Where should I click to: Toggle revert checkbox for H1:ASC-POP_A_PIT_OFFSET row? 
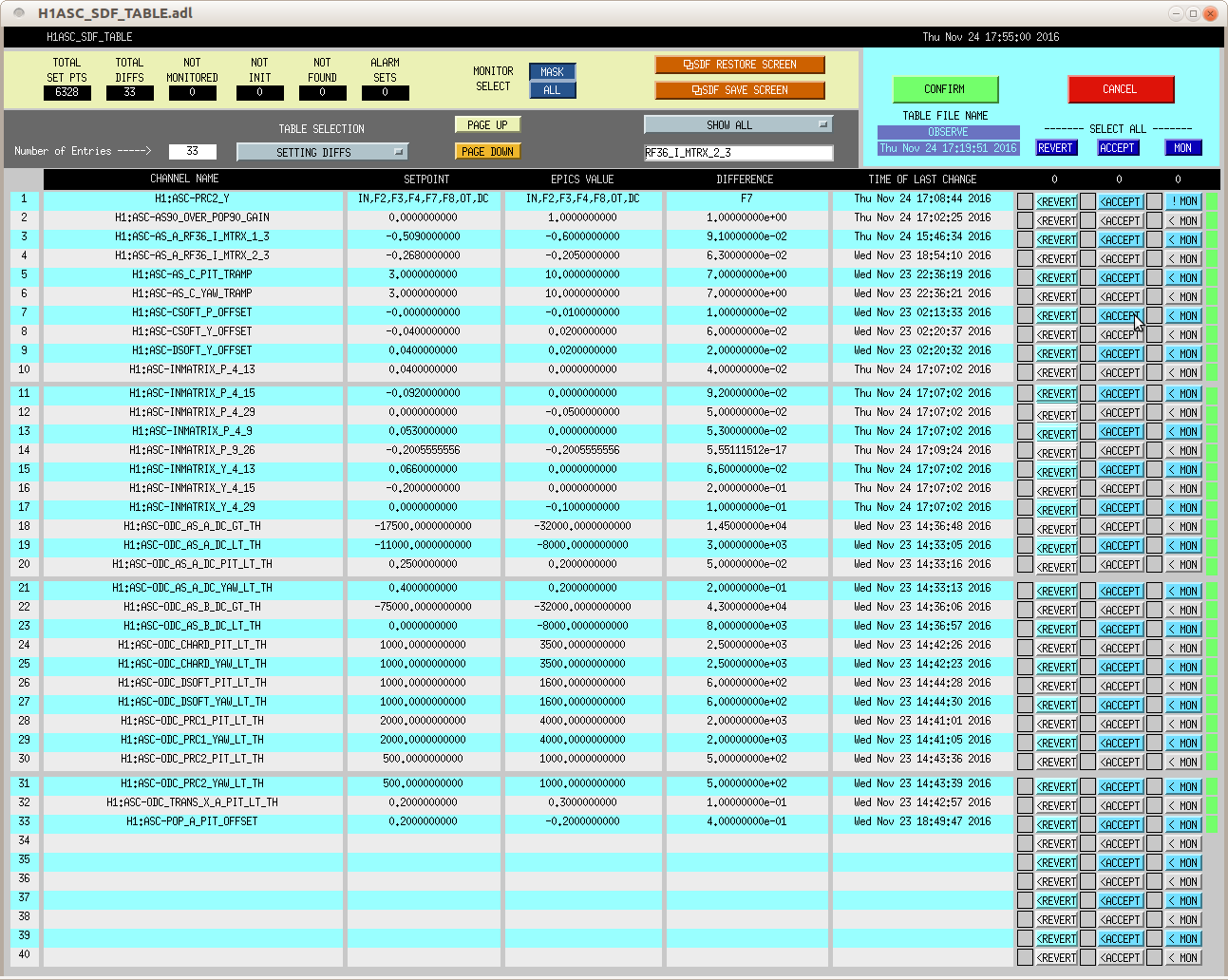(x=1025, y=824)
